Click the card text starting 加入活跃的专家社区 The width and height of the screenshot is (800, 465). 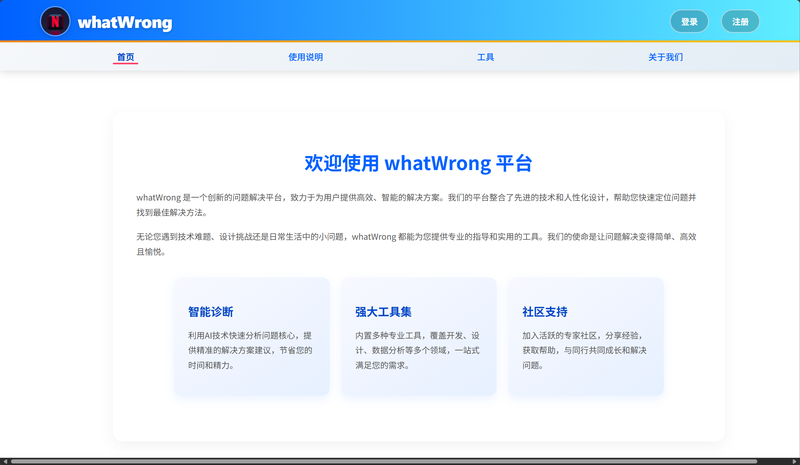(x=584, y=350)
